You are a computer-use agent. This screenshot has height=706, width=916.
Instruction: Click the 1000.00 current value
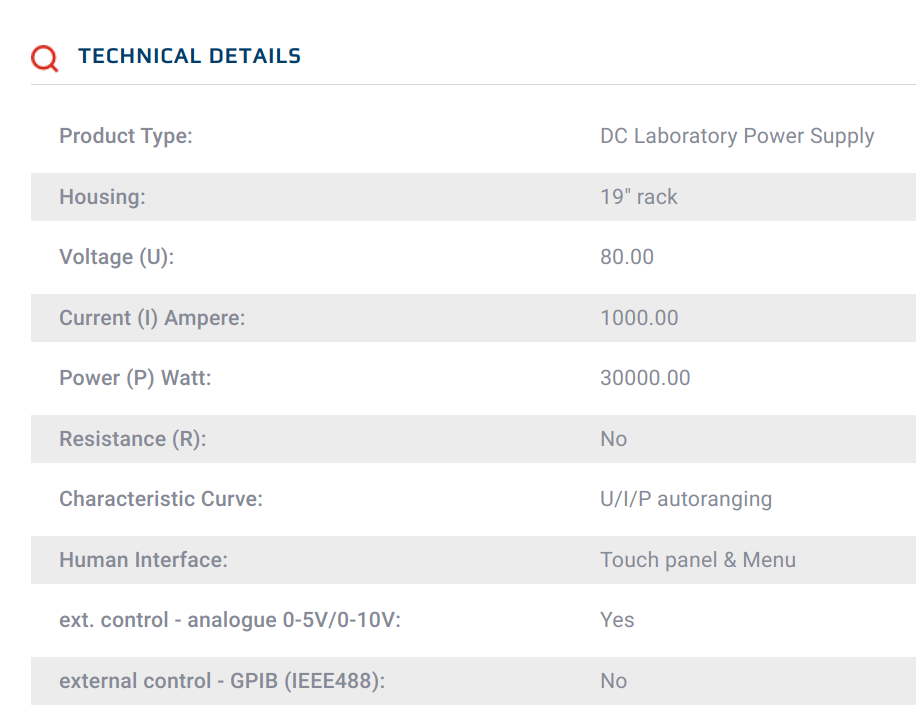tap(639, 318)
